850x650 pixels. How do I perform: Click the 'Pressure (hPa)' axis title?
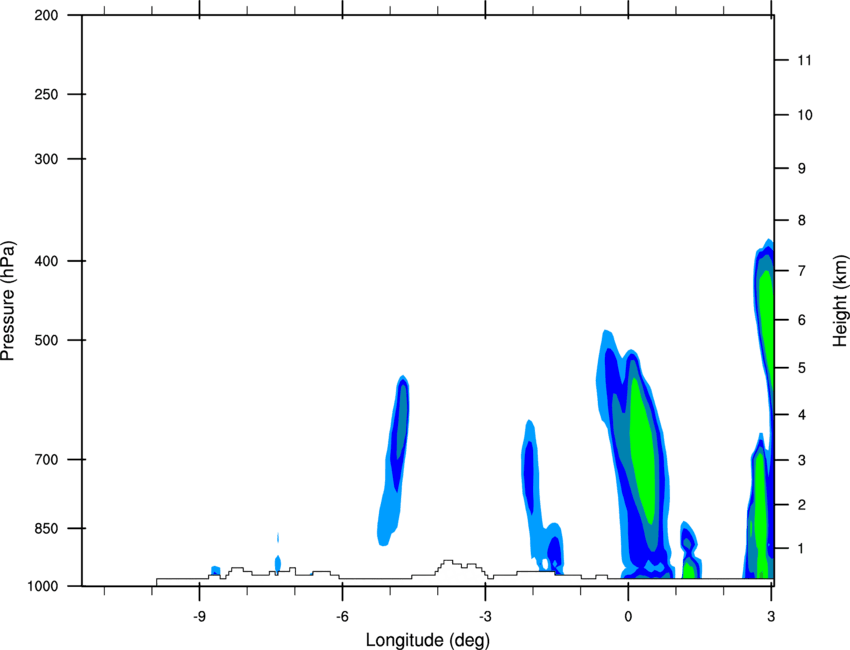click(8, 300)
